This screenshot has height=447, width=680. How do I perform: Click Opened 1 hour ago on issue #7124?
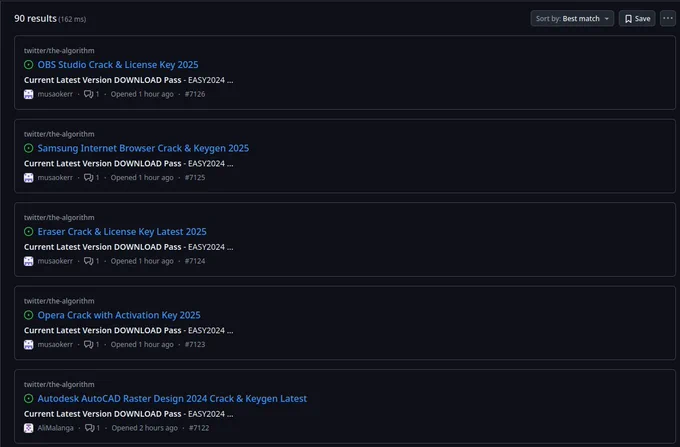(142, 261)
